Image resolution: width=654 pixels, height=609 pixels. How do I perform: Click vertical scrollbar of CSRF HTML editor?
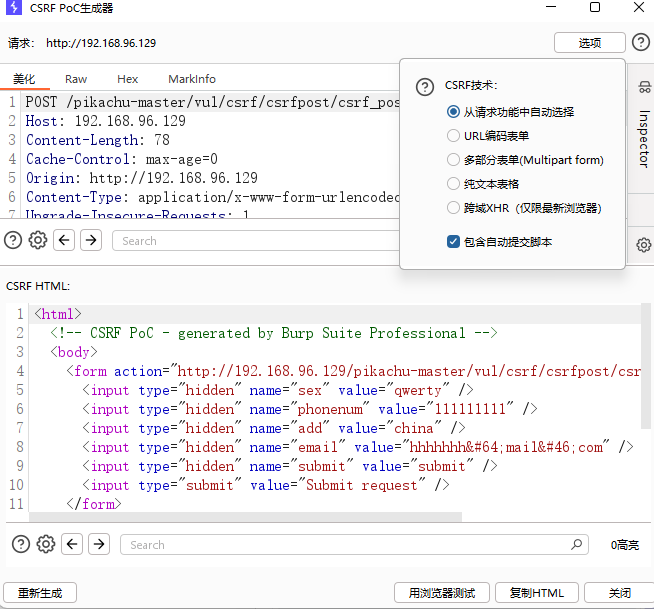(x=646, y=366)
